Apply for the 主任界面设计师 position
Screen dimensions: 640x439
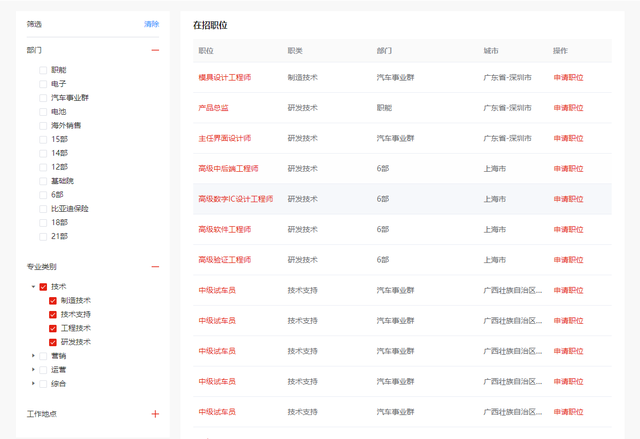pyautogui.click(x=568, y=139)
